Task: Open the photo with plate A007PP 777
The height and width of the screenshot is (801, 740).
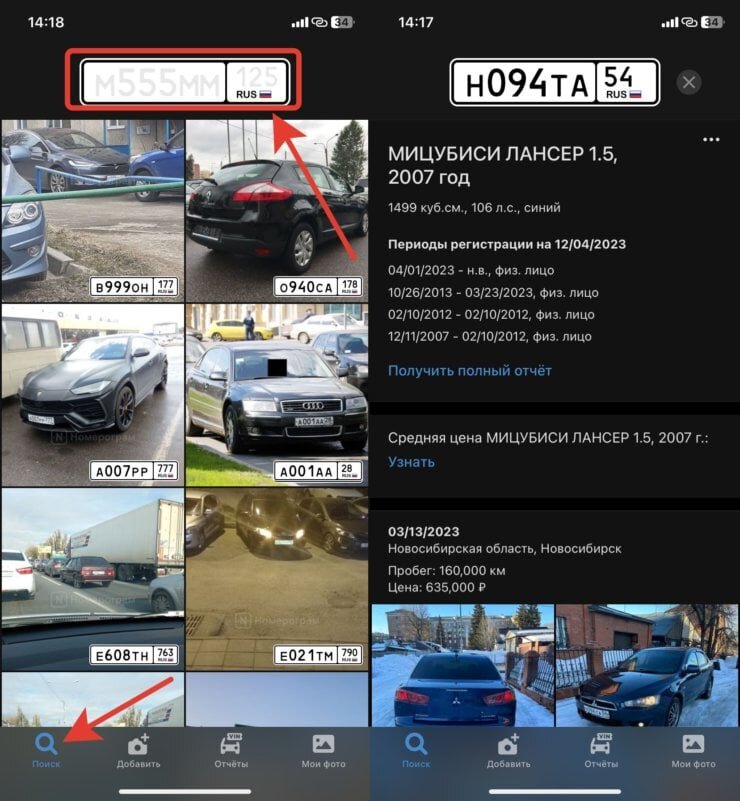Action: pyautogui.click(x=92, y=395)
